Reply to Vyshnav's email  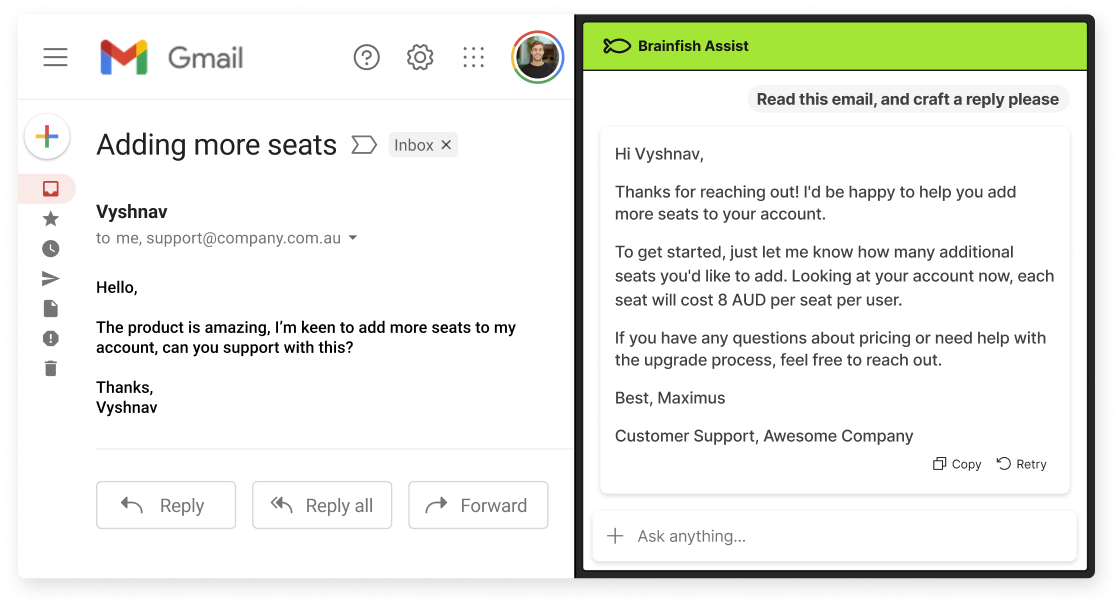pyautogui.click(x=165, y=505)
